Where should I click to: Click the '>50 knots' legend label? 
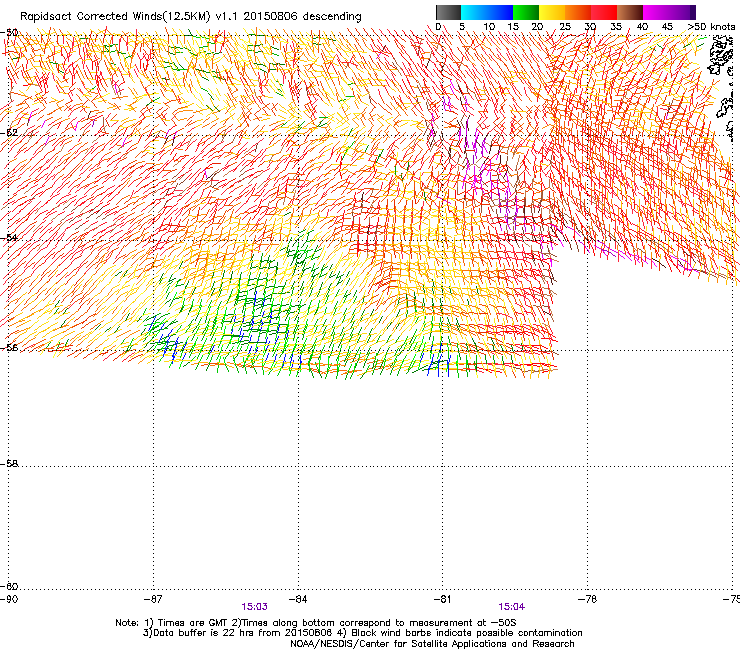(x=711, y=27)
